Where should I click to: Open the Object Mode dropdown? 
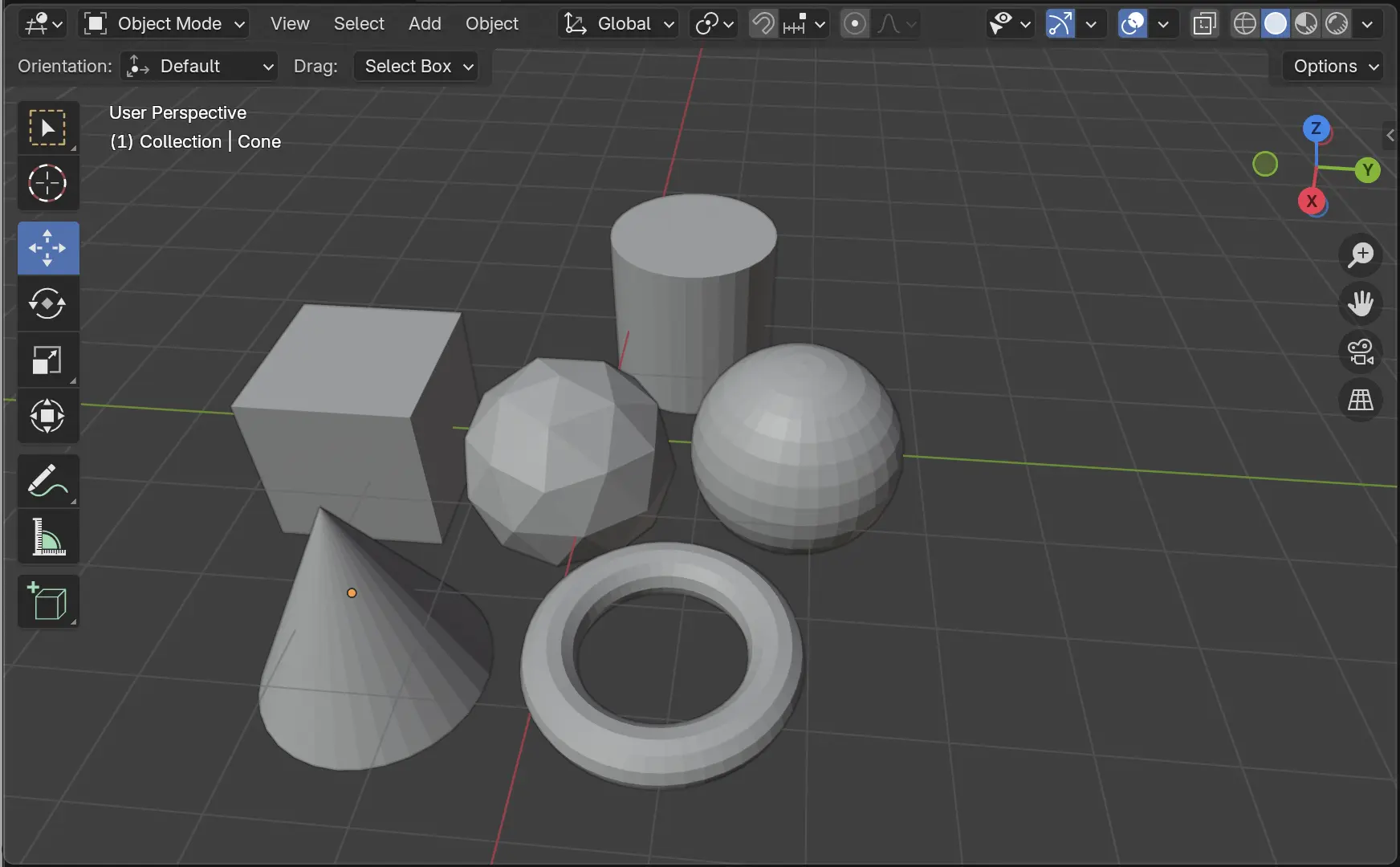coord(165,24)
